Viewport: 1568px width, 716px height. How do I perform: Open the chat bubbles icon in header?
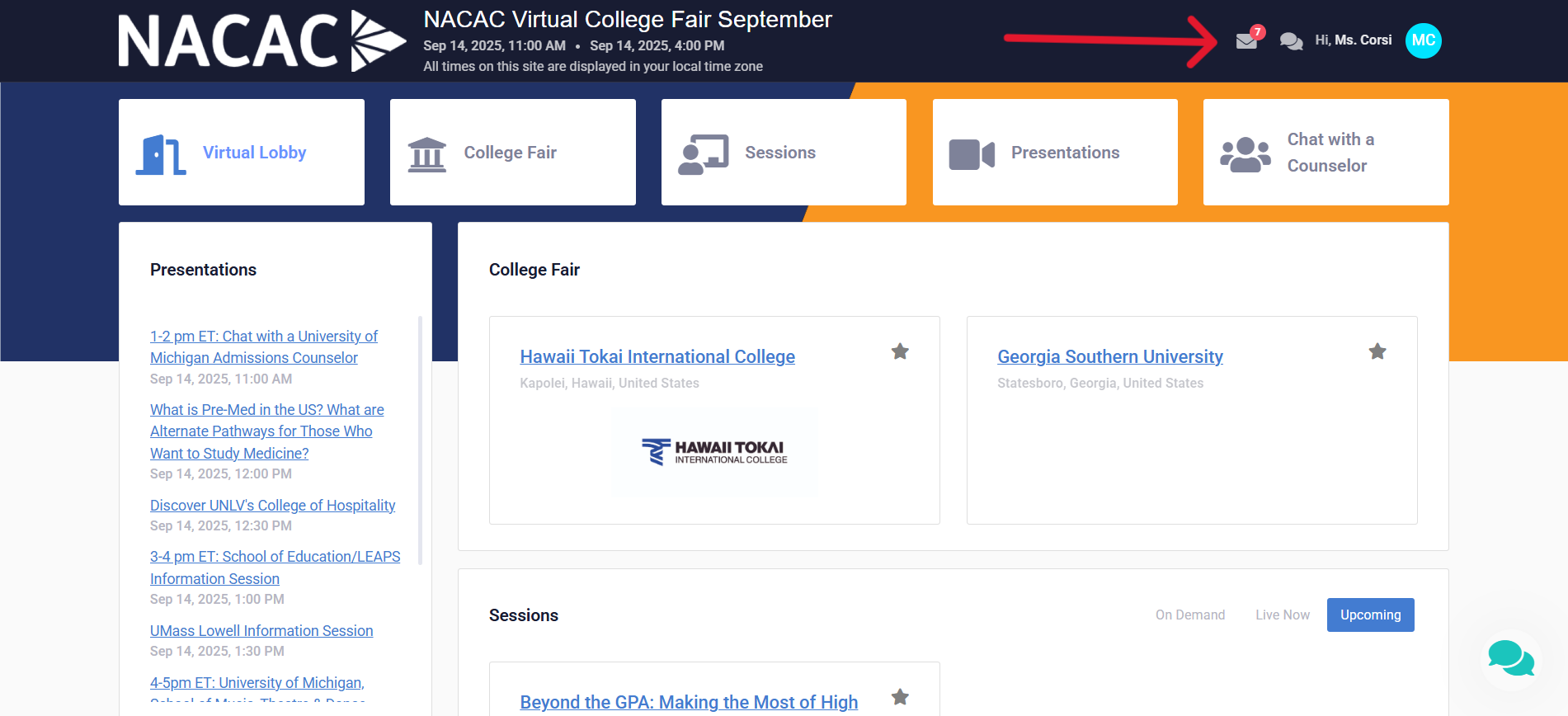coord(1291,41)
